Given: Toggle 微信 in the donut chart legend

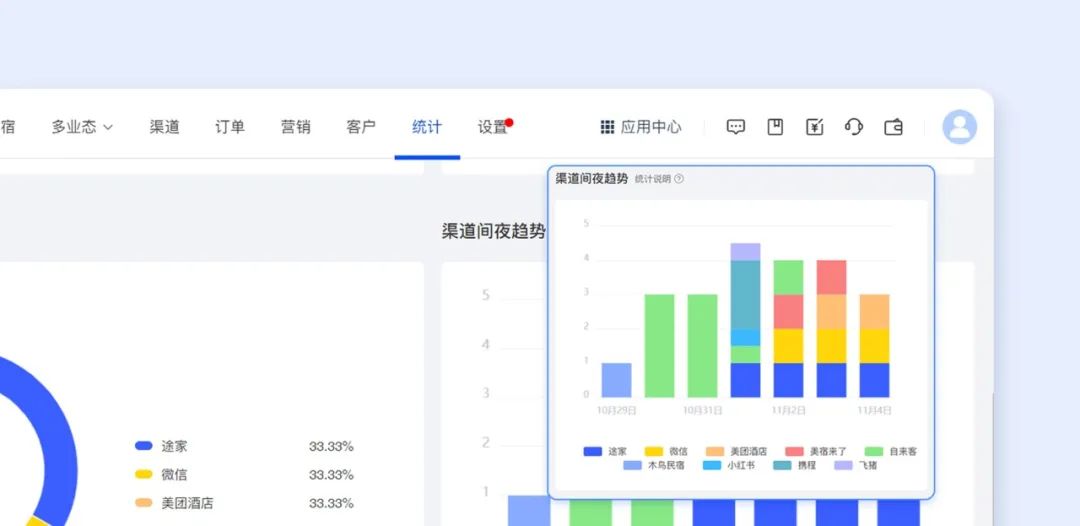Looking at the screenshot, I should pyautogui.click(x=161, y=474).
